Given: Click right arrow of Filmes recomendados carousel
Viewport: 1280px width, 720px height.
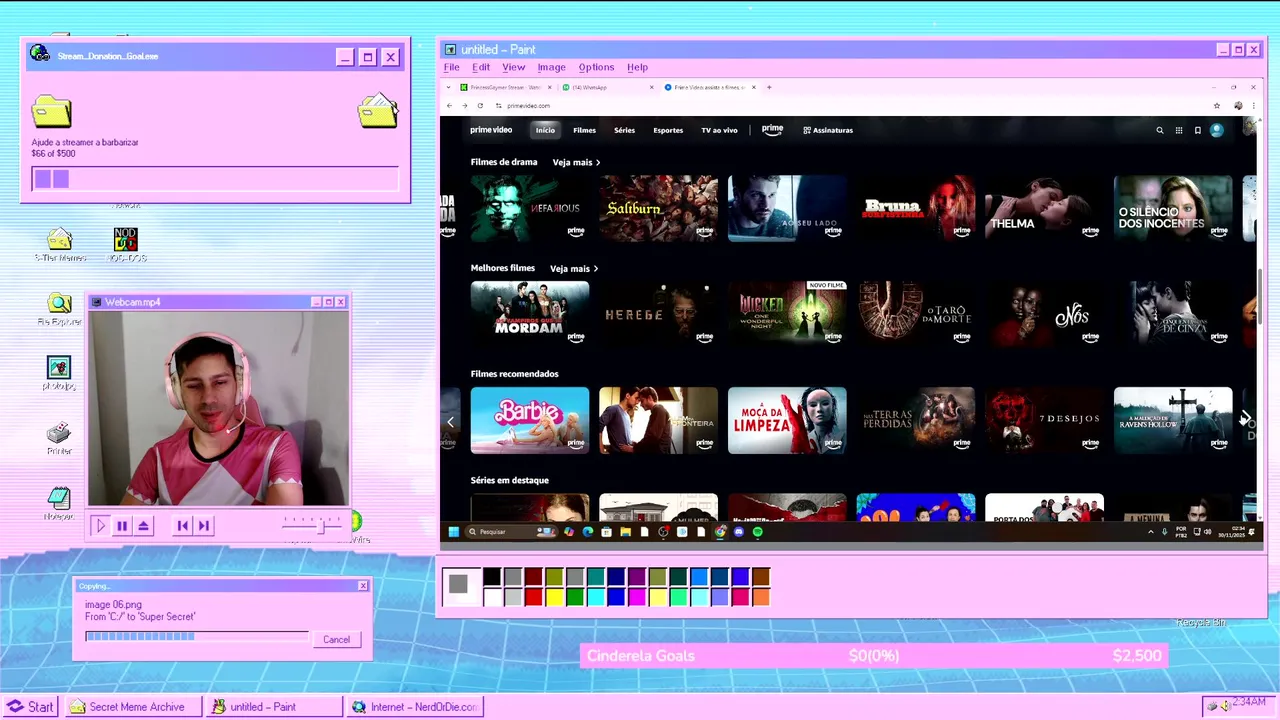Looking at the screenshot, I should (1246, 419).
